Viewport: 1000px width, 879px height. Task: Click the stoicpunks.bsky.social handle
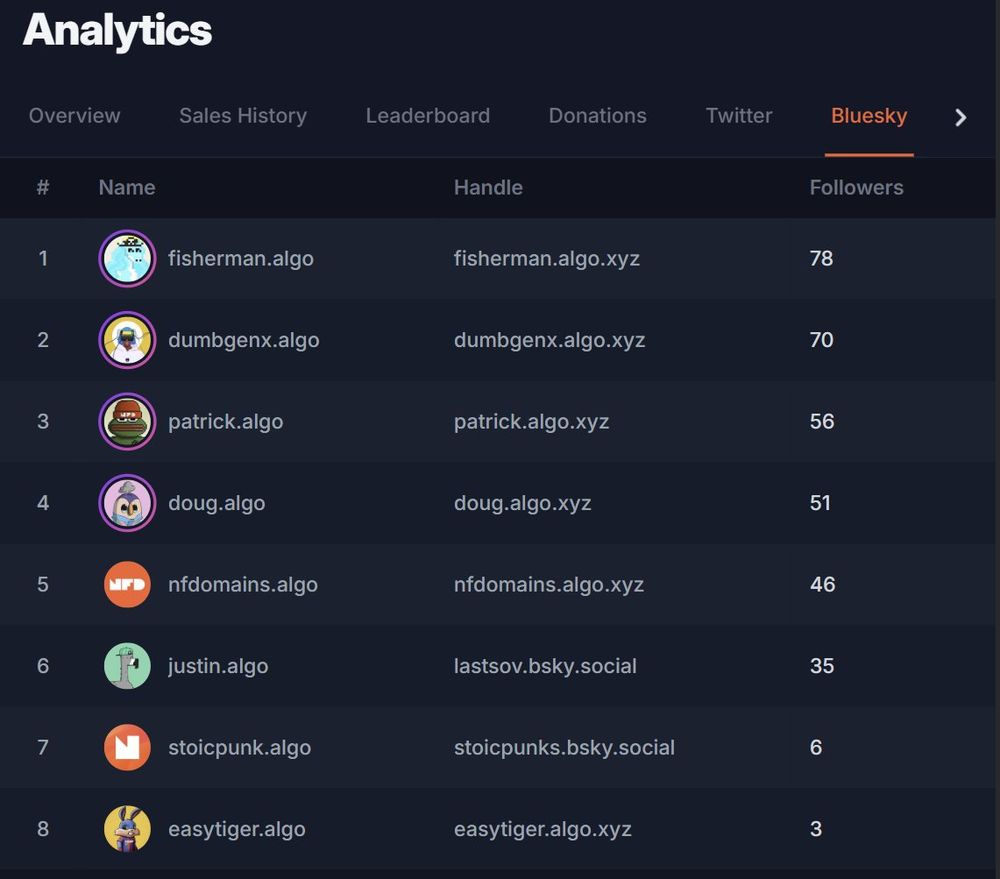564,748
